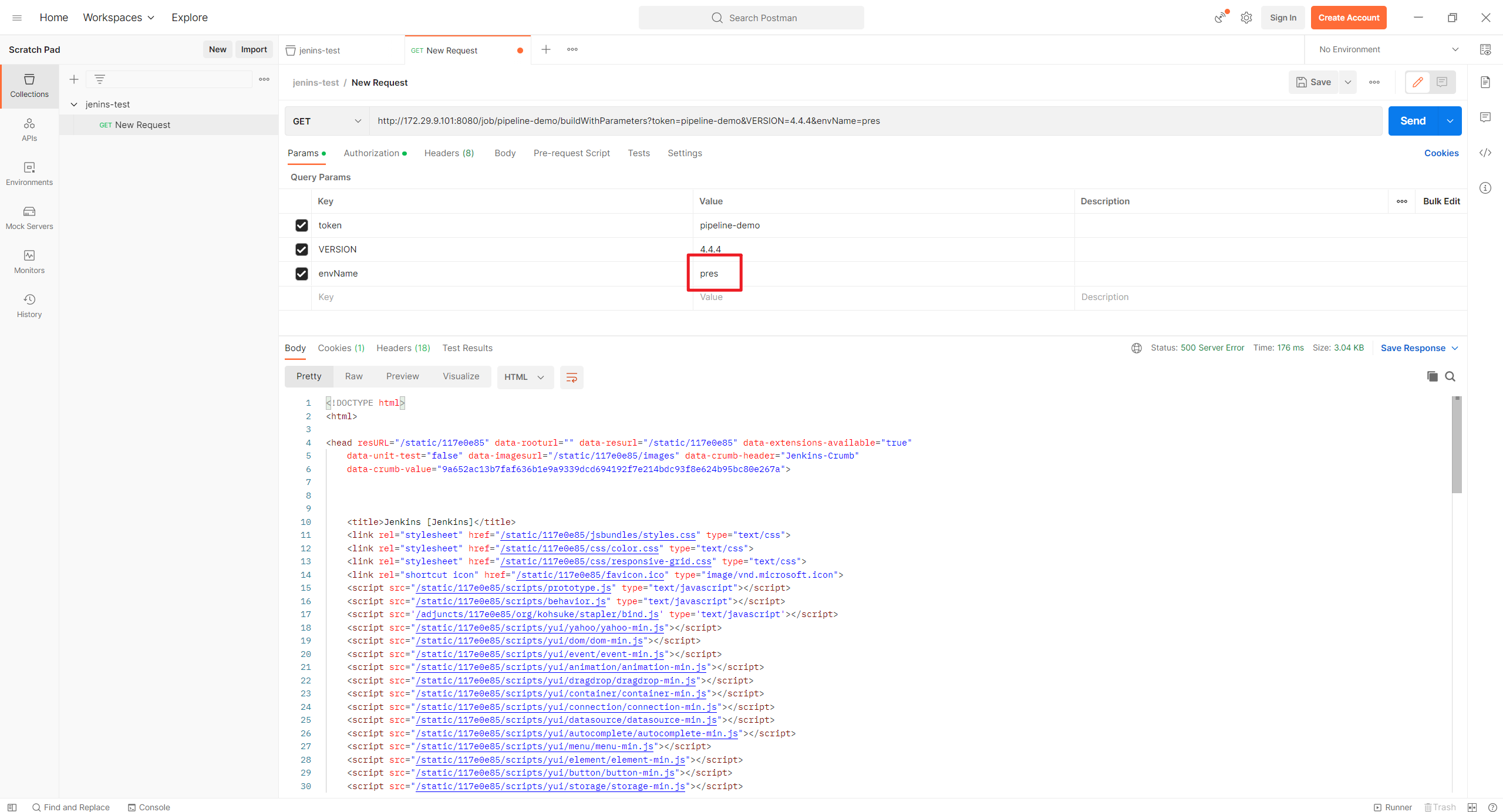Open the code snippet icon
The image size is (1503, 812).
[x=1485, y=153]
